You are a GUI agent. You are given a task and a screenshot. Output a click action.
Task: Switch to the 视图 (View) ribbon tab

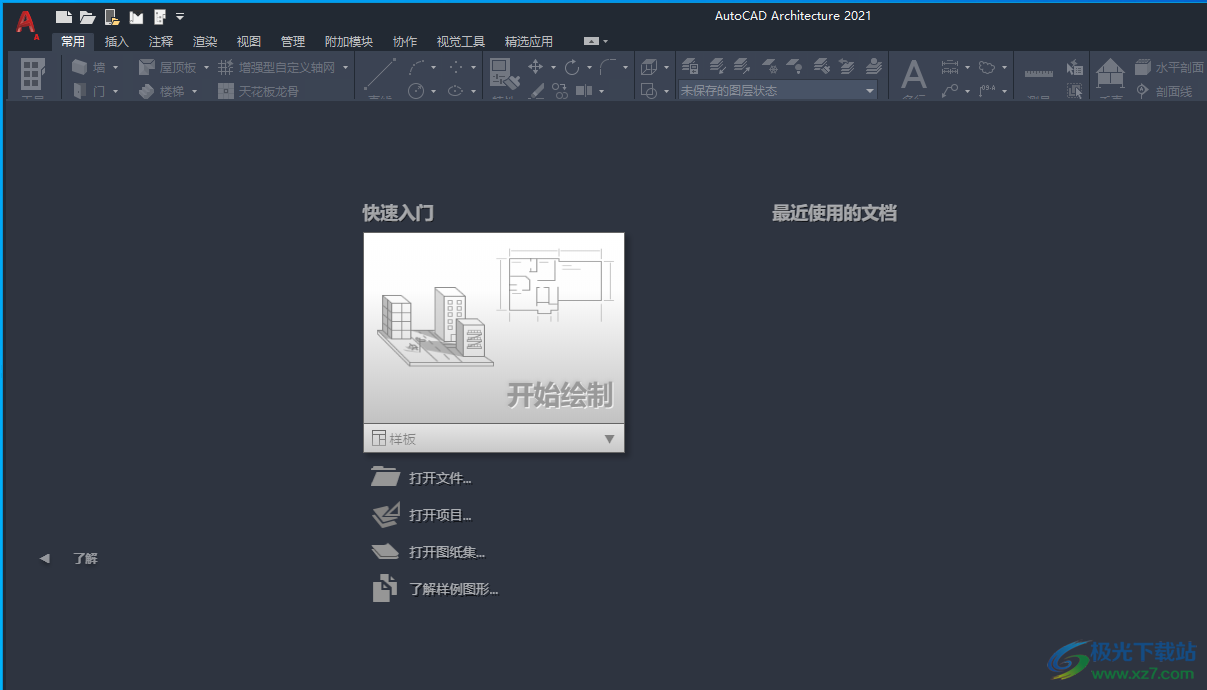[249, 41]
